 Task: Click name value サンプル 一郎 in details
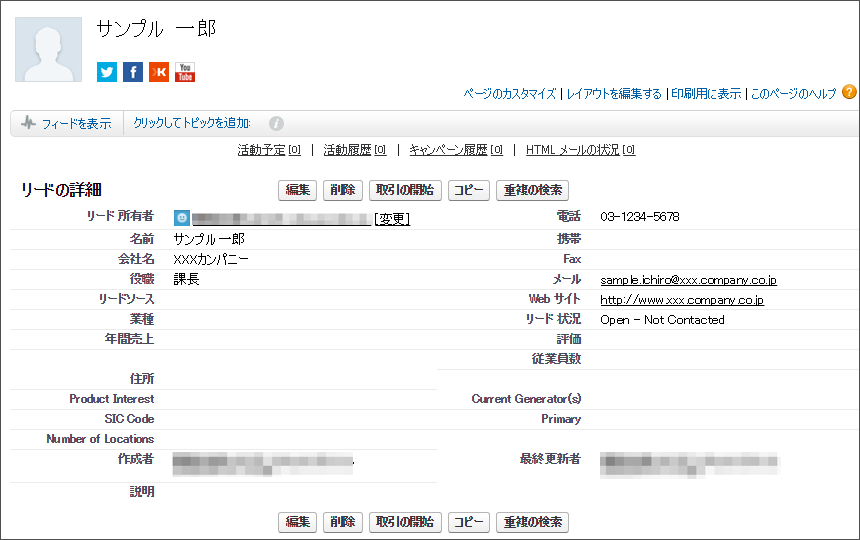pyautogui.click(x=209, y=239)
